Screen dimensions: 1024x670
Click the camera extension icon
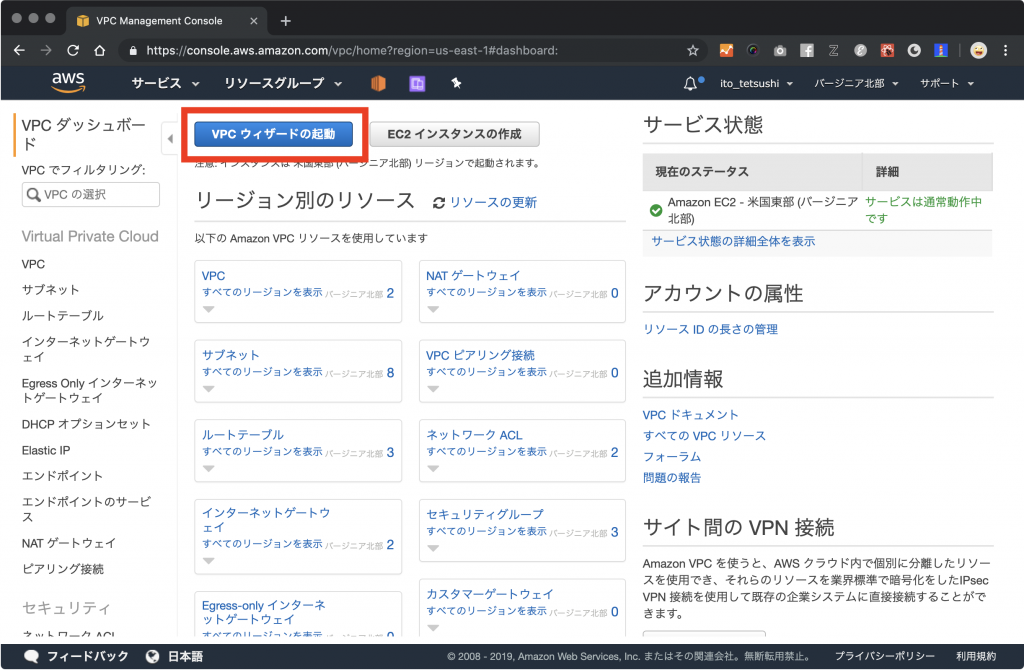click(x=779, y=50)
